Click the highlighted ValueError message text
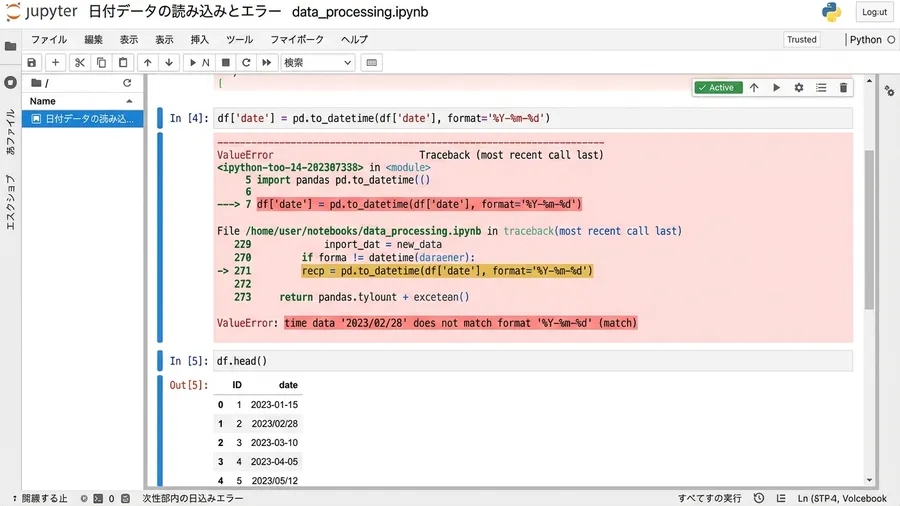The height and width of the screenshot is (506, 900). pos(460,323)
